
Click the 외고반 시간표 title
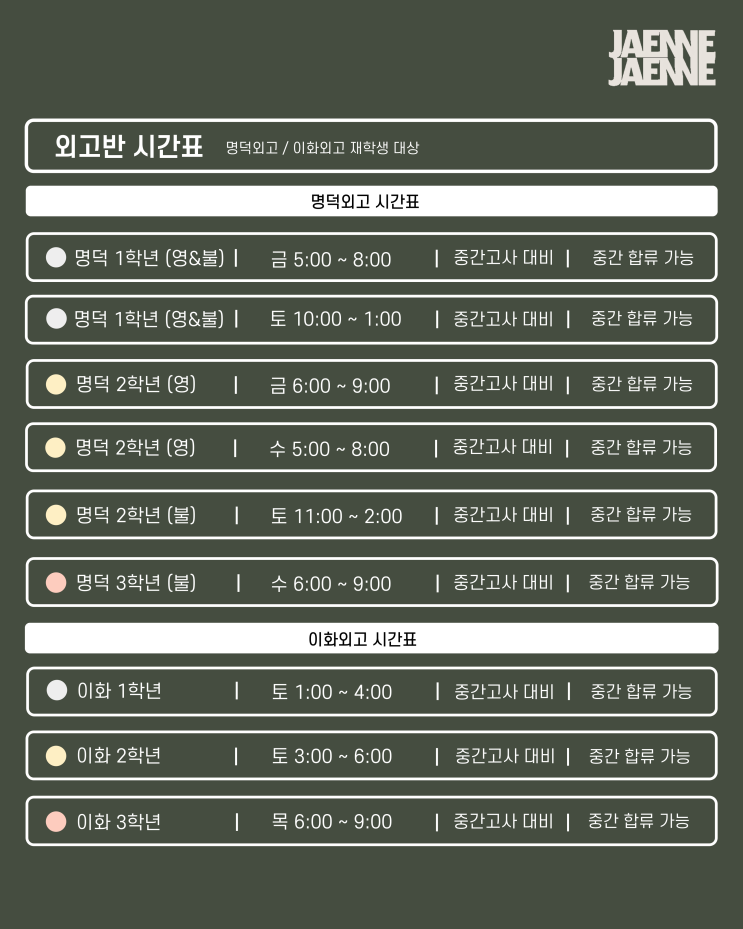pyautogui.click(x=129, y=147)
